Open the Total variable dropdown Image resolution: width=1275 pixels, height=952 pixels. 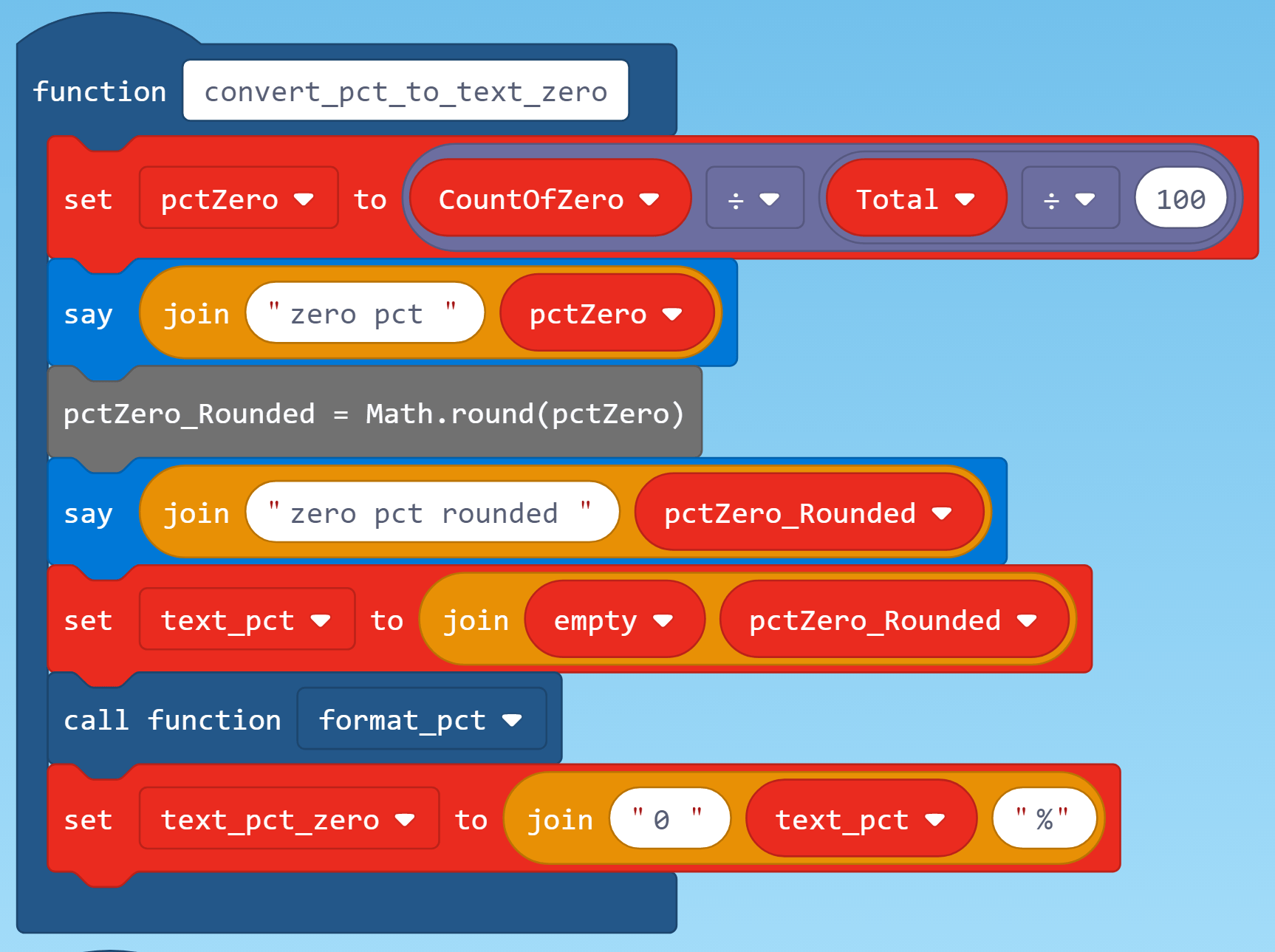(x=916, y=198)
